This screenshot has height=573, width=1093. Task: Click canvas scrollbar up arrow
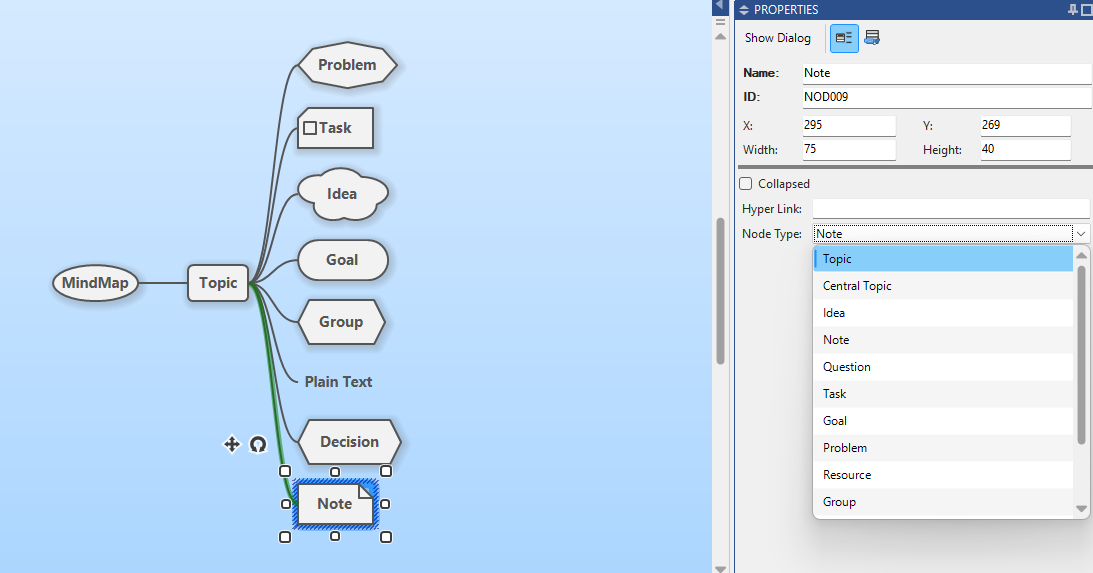(721, 36)
